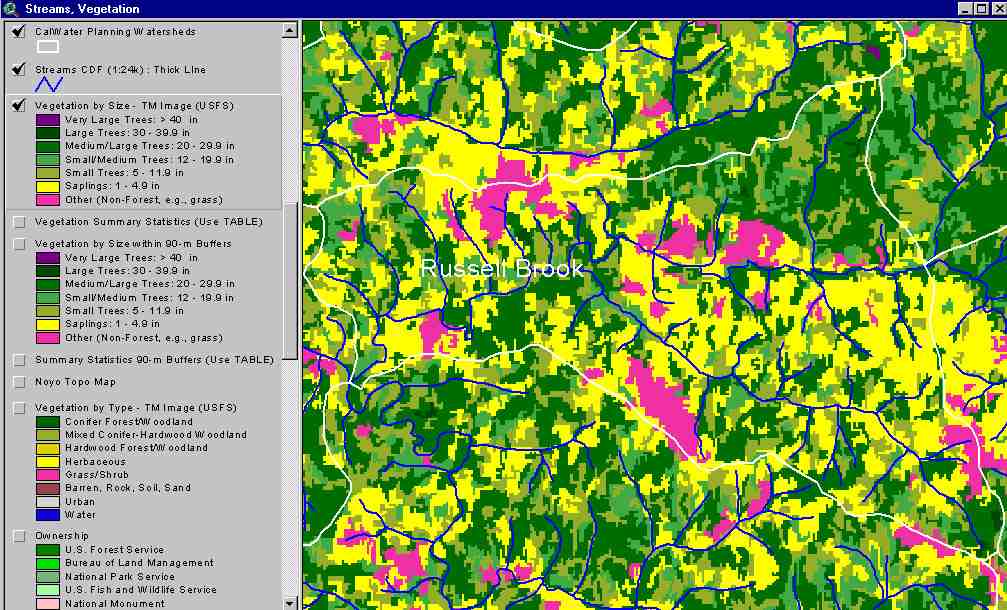Click the Medium/Large Trees swatch under Vegetation by Size - TM Image
Viewport: 1007px width, 610px height.
(48, 146)
